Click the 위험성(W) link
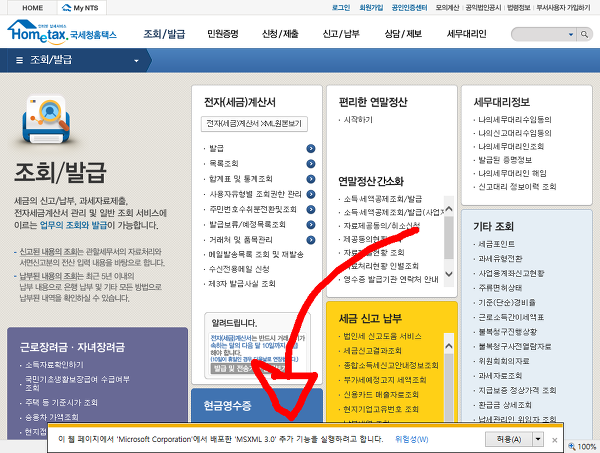The image size is (600, 453). tap(411, 439)
